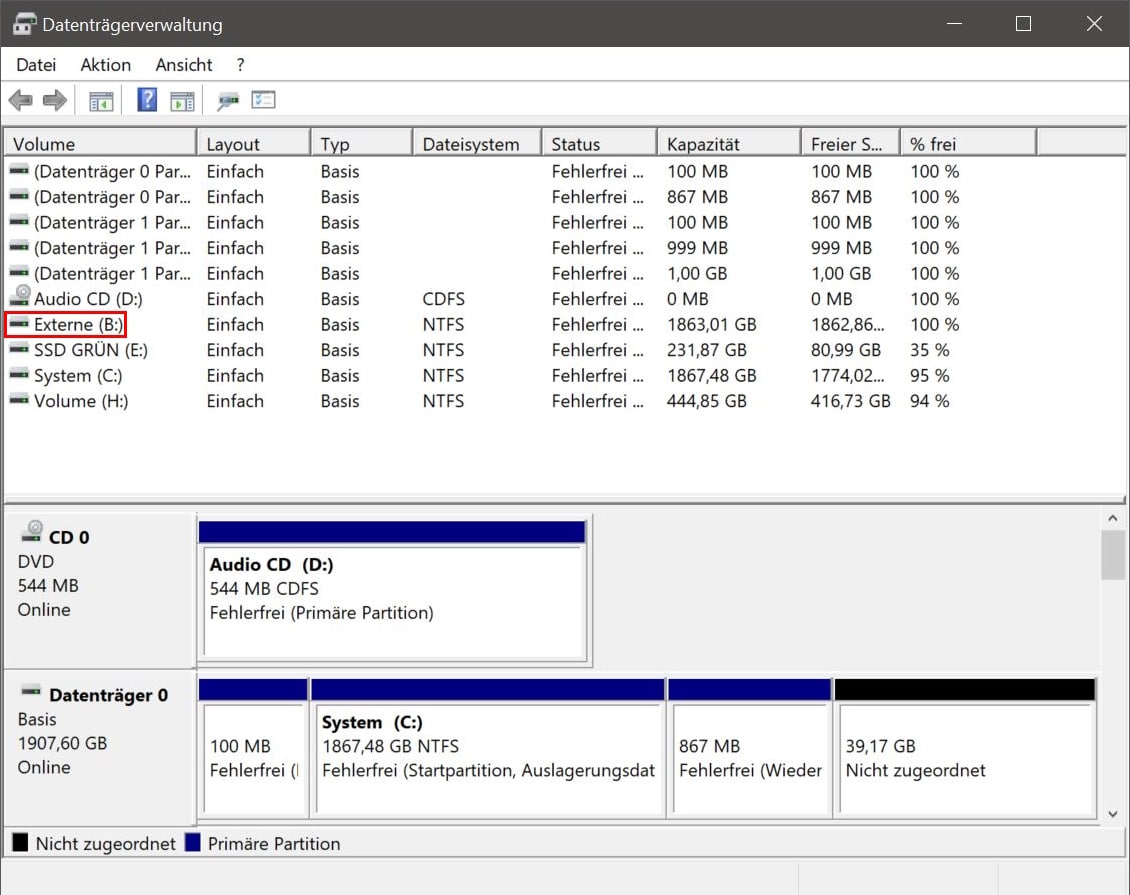Toggle the action pane toolbar icon
The height and width of the screenshot is (895, 1130).
(182, 101)
